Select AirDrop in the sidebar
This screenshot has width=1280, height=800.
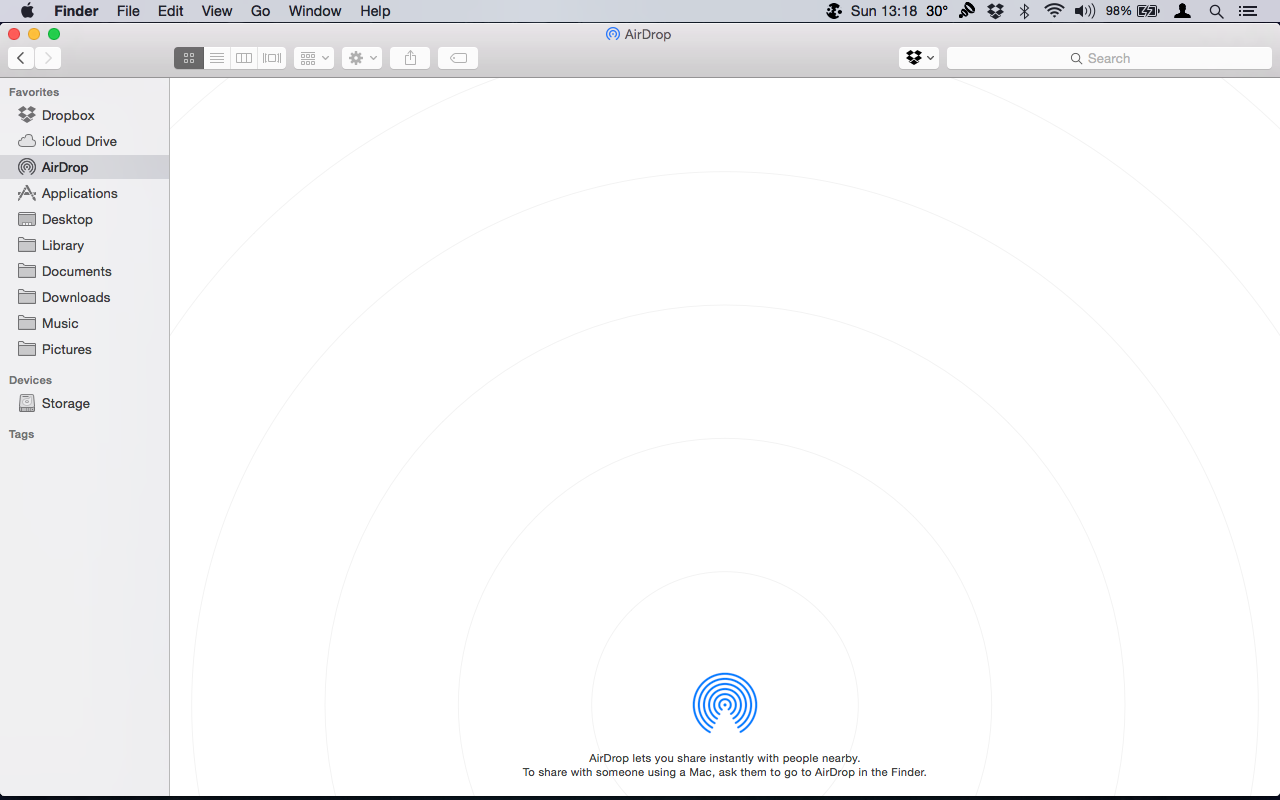tap(84, 167)
